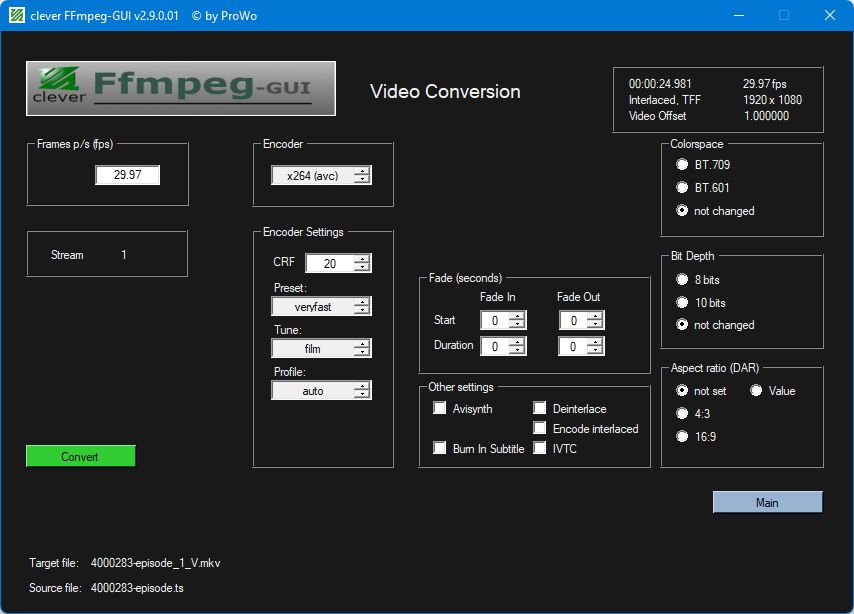Click the resolution text 1920 x 1080
Image resolution: width=854 pixels, height=614 pixels.
pyautogui.click(x=772, y=100)
